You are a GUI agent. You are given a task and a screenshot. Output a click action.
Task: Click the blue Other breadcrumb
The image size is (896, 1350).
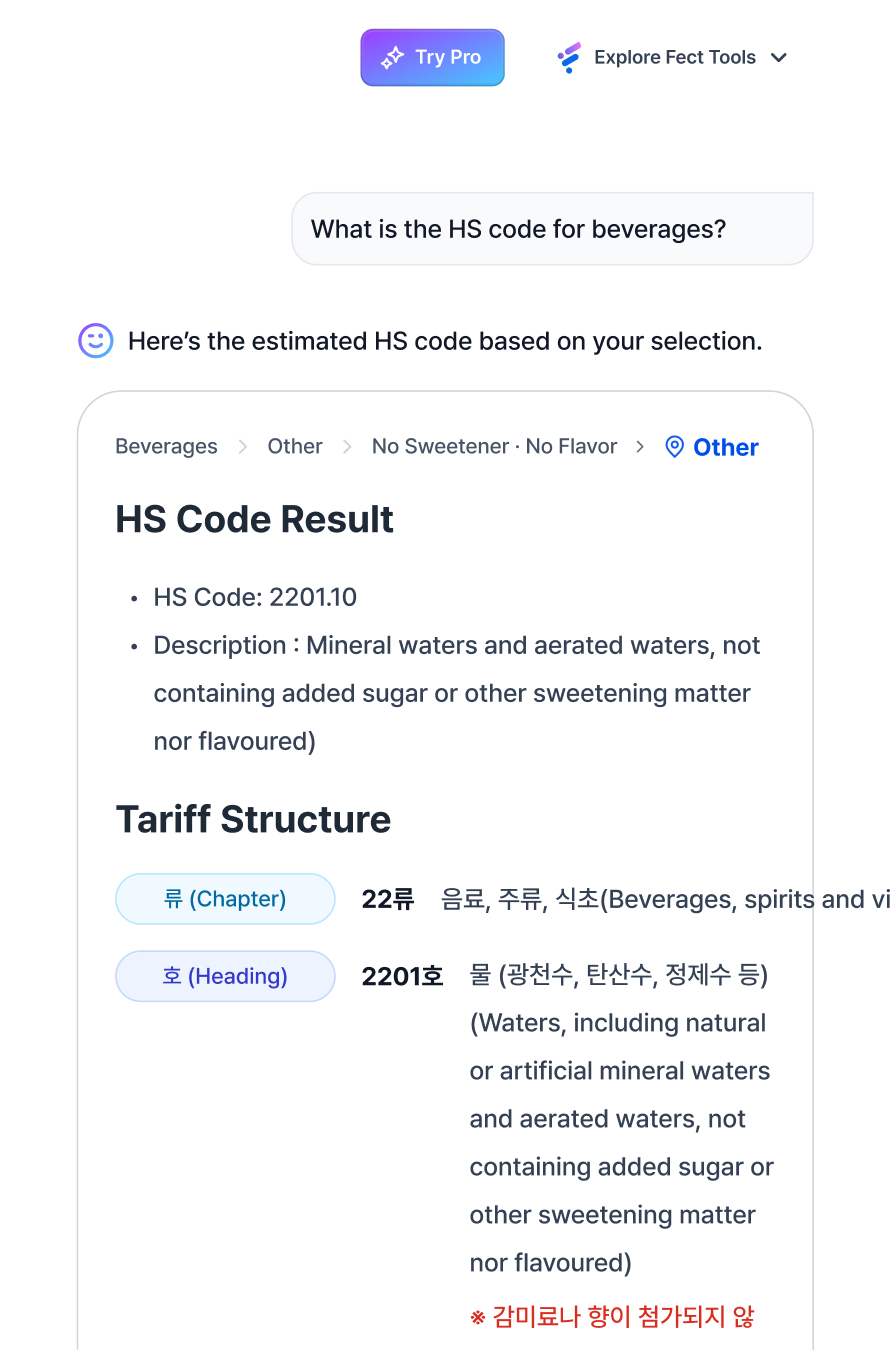click(x=726, y=448)
